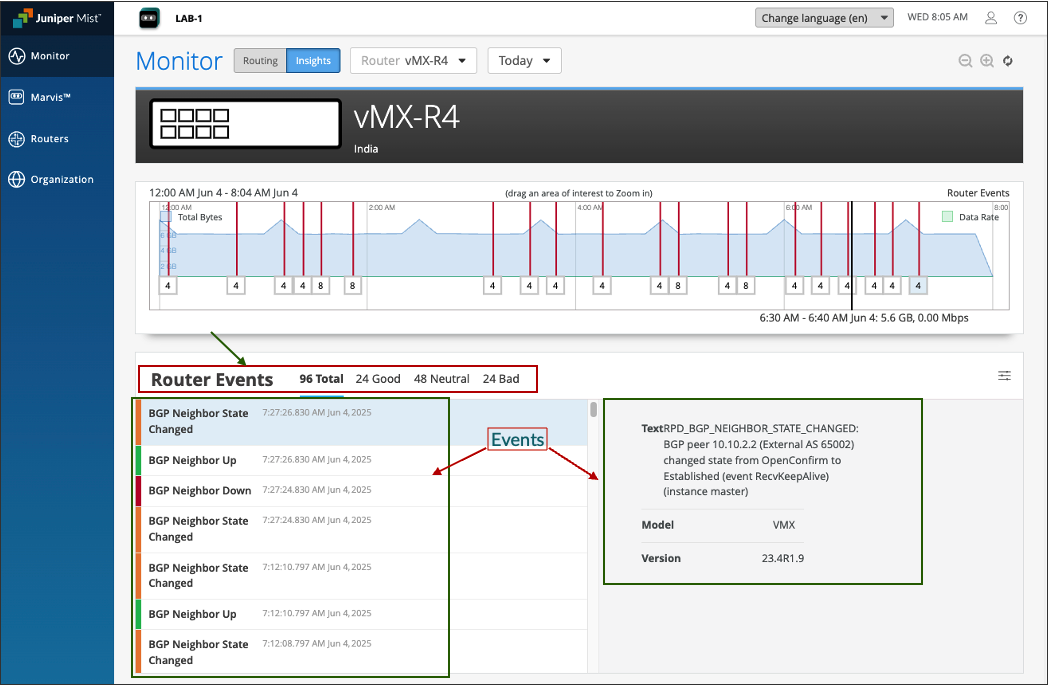The image size is (1049, 686).
Task: Click the refresh icon
Action: (x=1008, y=61)
